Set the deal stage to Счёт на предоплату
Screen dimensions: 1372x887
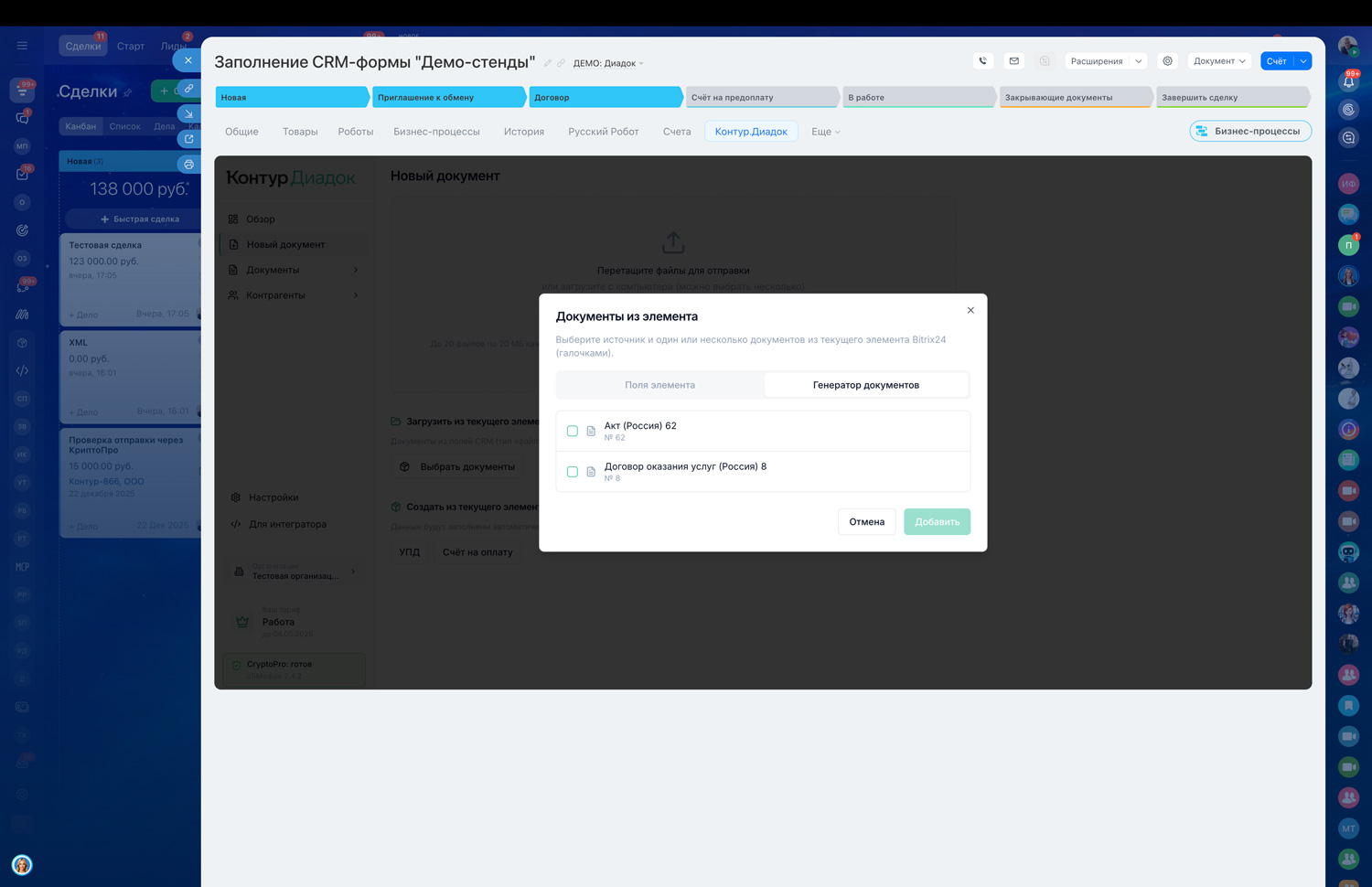coord(762,97)
